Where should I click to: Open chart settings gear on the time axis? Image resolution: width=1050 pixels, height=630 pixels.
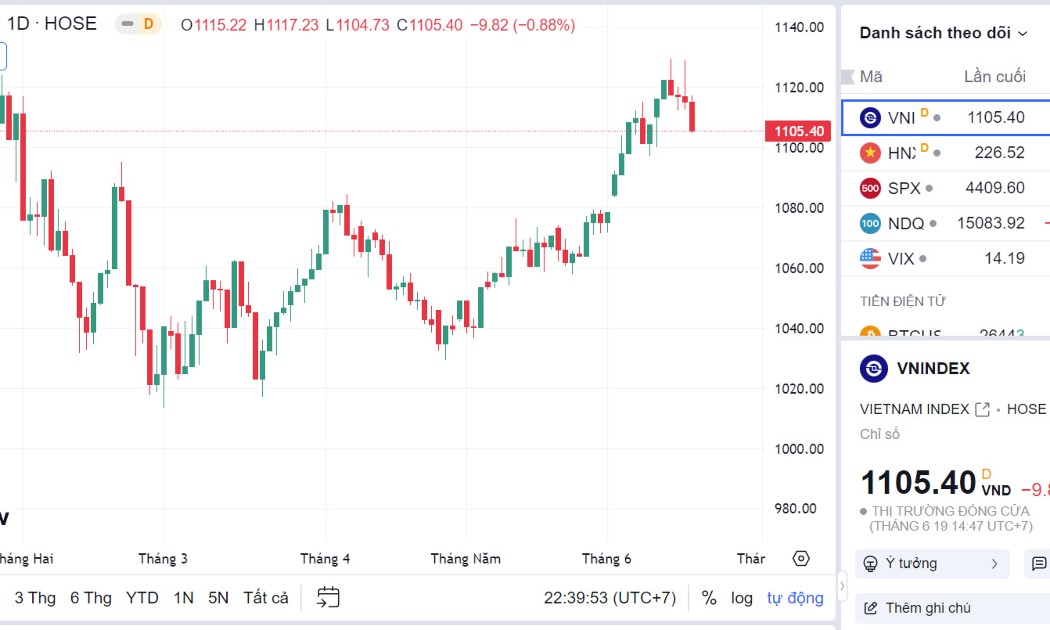(x=801, y=558)
